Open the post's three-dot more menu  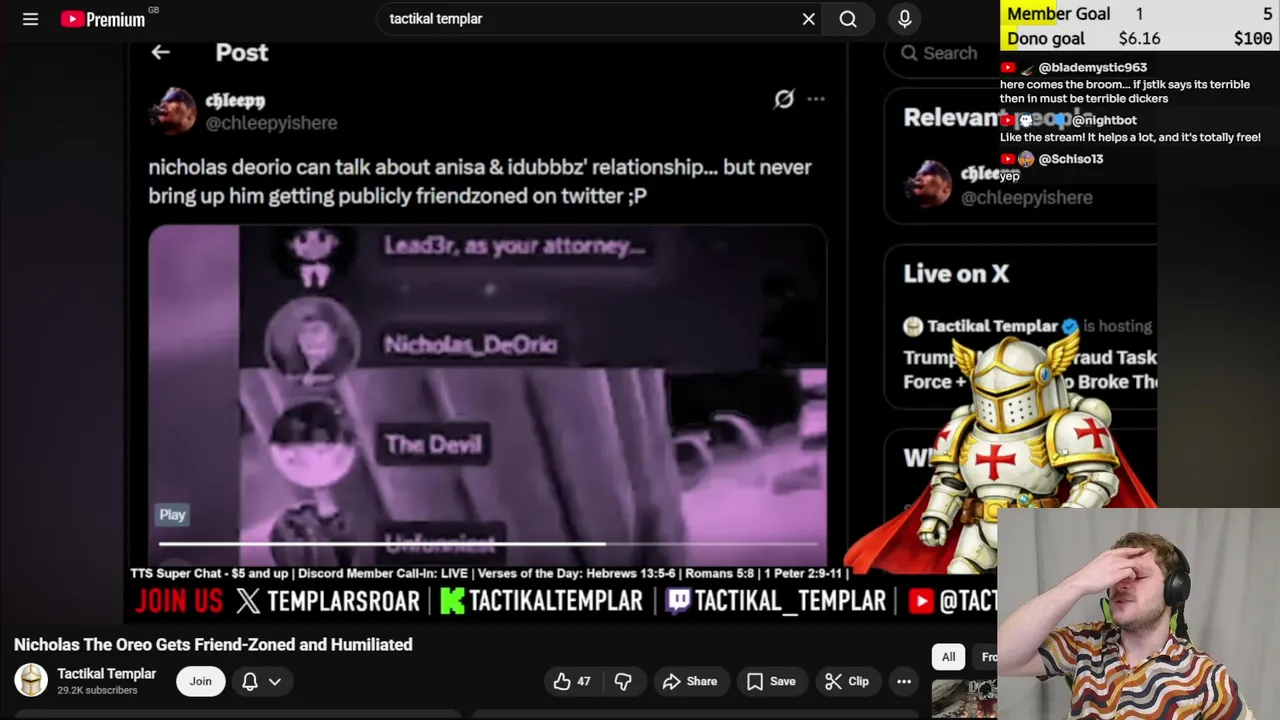coord(816,99)
